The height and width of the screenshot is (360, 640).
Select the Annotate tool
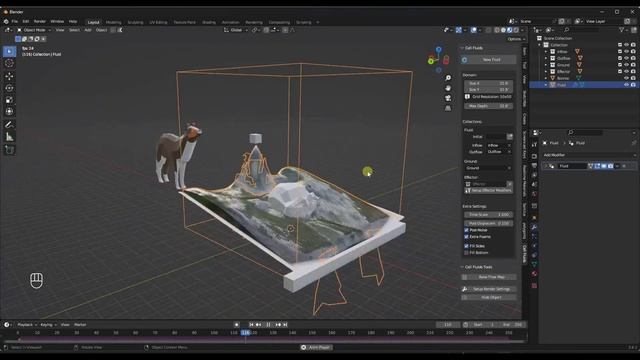(x=9, y=124)
